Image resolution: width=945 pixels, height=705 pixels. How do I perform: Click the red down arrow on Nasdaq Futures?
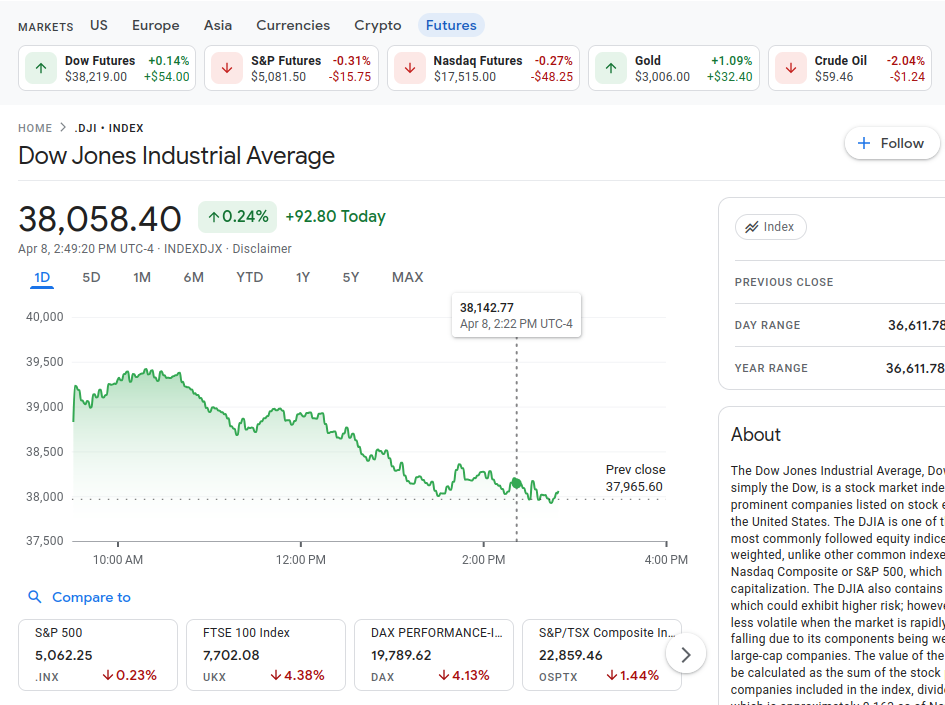click(410, 68)
